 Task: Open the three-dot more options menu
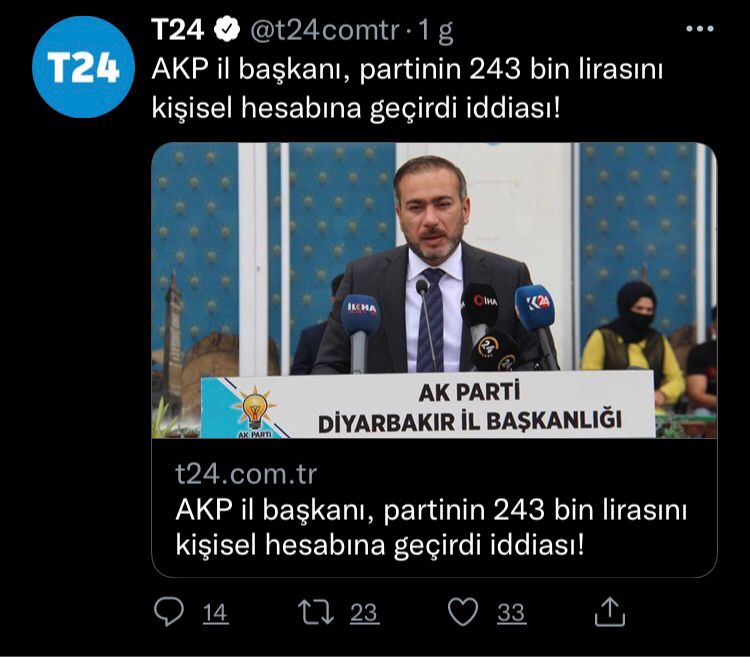pyautogui.click(x=699, y=29)
